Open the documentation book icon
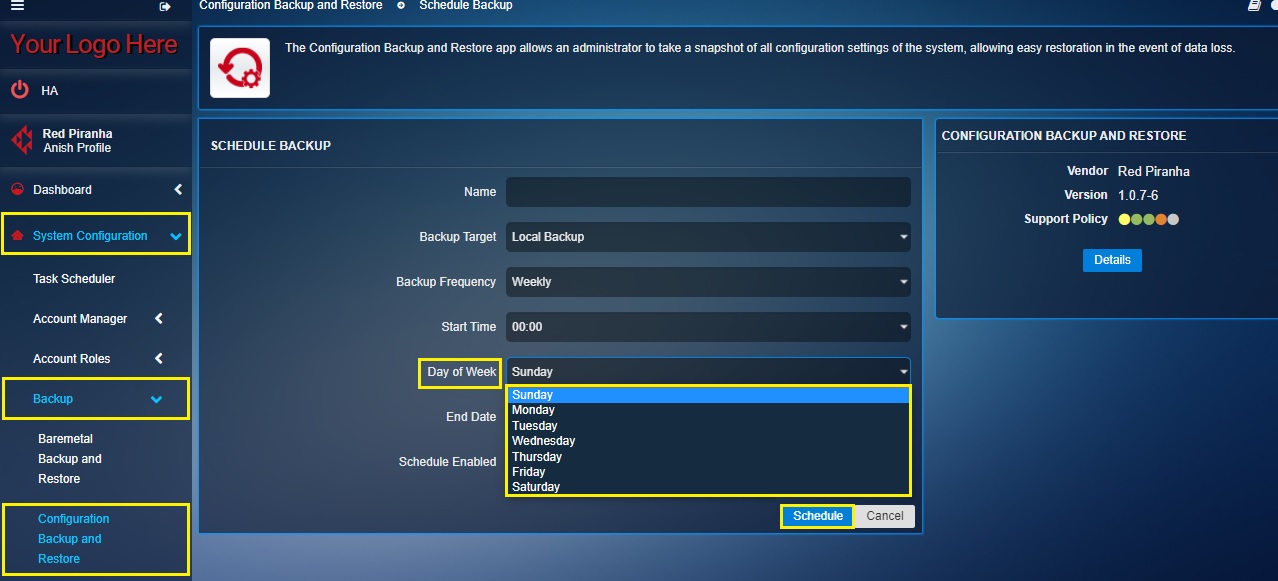The width and height of the screenshot is (1278, 581). pyautogui.click(x=1255, y=6)
